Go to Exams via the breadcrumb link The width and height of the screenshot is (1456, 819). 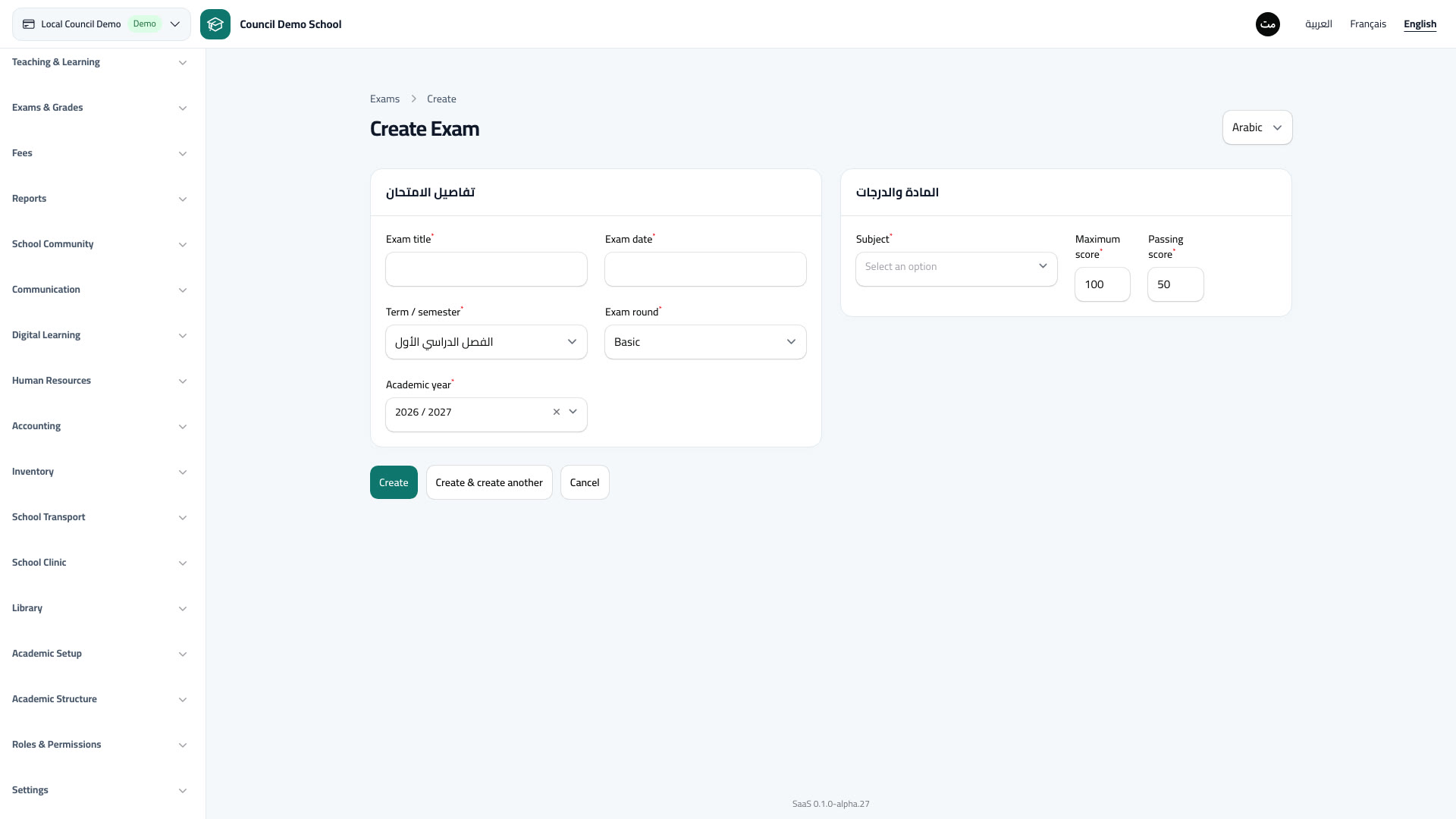pyautogui.click(x=384, y=99)
